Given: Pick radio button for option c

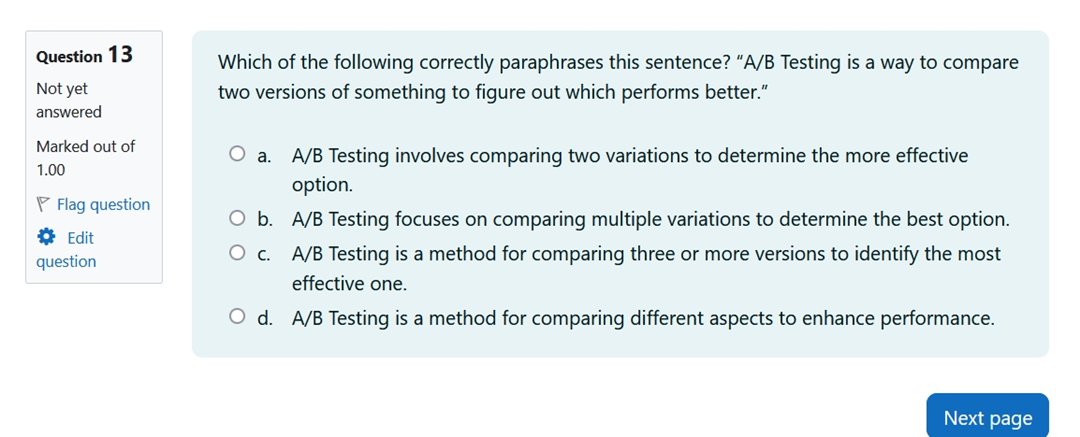Looking at the screenshot, I should tap(237, 253).
